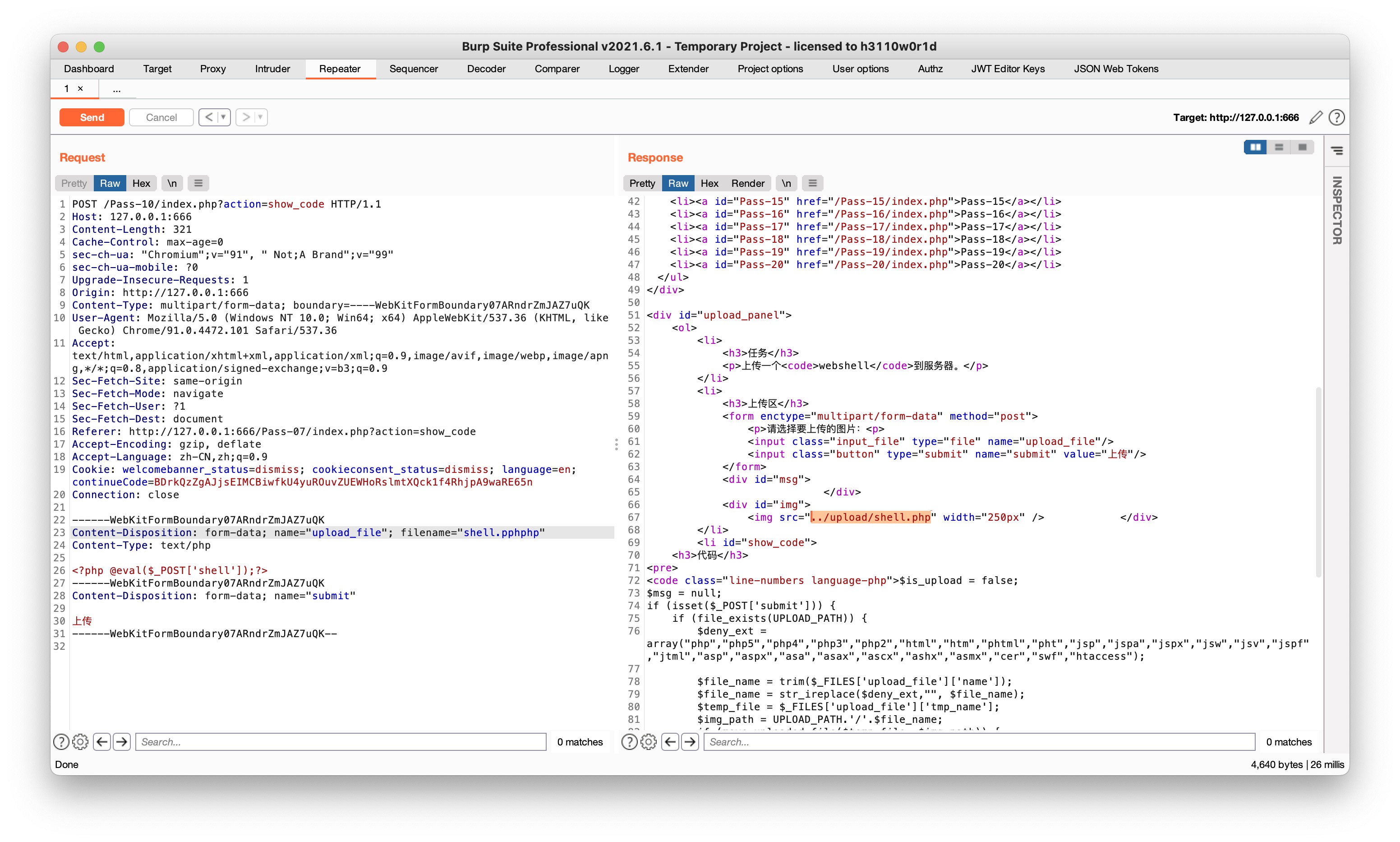Focus the response search field
Image resolution: width=1400 pixels, height=842 pixels.
978,741
